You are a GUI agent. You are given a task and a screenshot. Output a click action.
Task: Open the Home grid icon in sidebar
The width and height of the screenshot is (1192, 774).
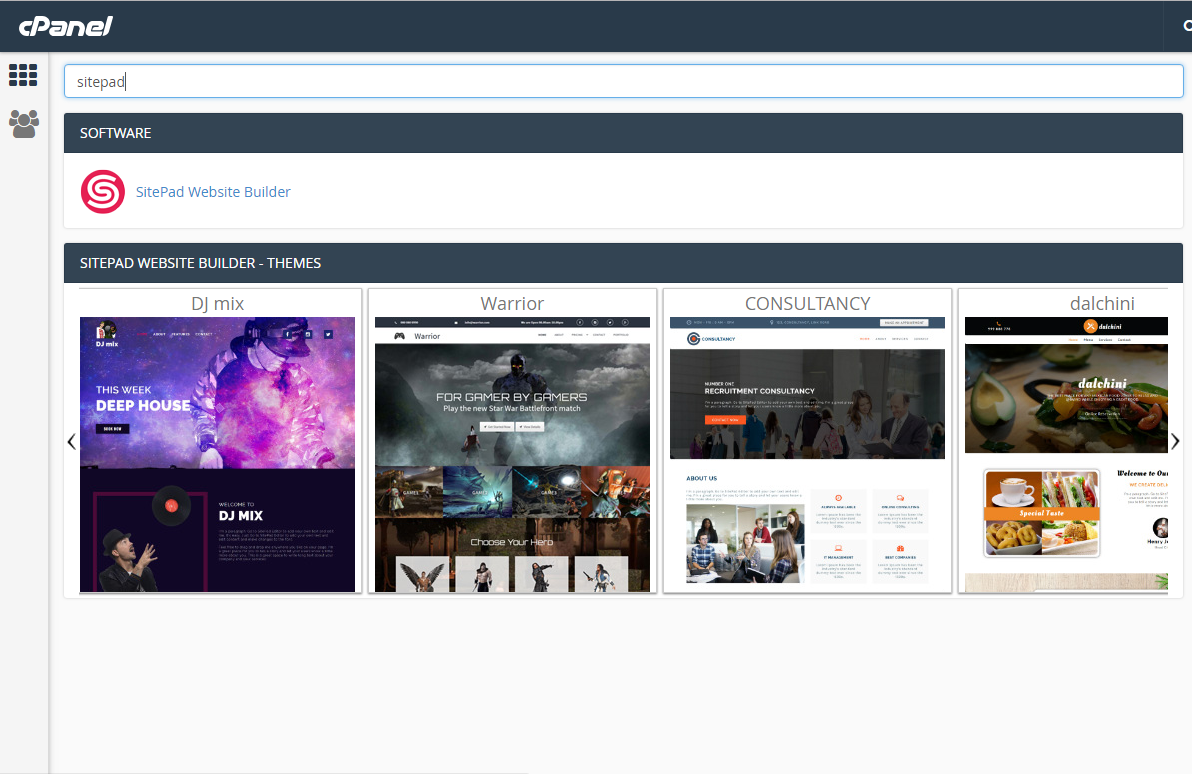pyautogui.click(x=23, y=75)
